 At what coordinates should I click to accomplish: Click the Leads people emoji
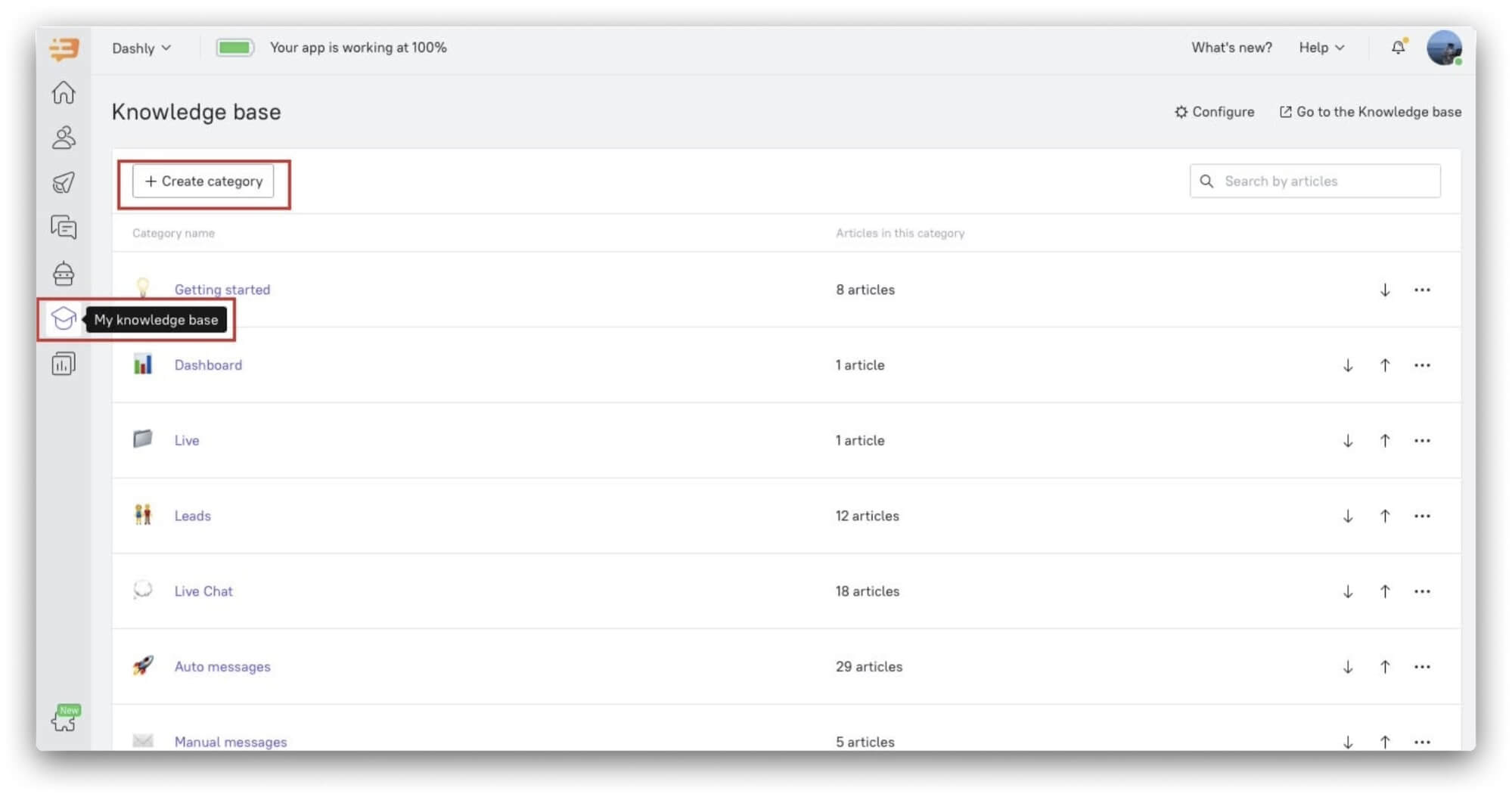click(143, 515)
